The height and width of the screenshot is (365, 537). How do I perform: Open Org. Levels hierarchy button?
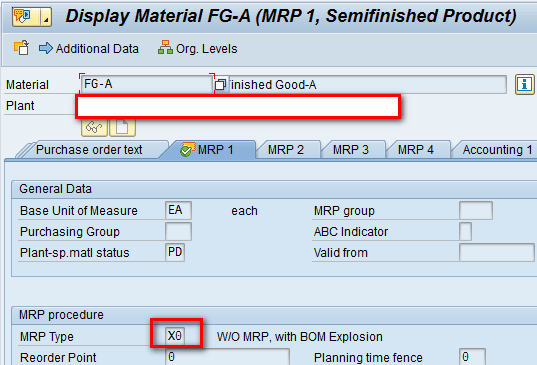[198, 48]
